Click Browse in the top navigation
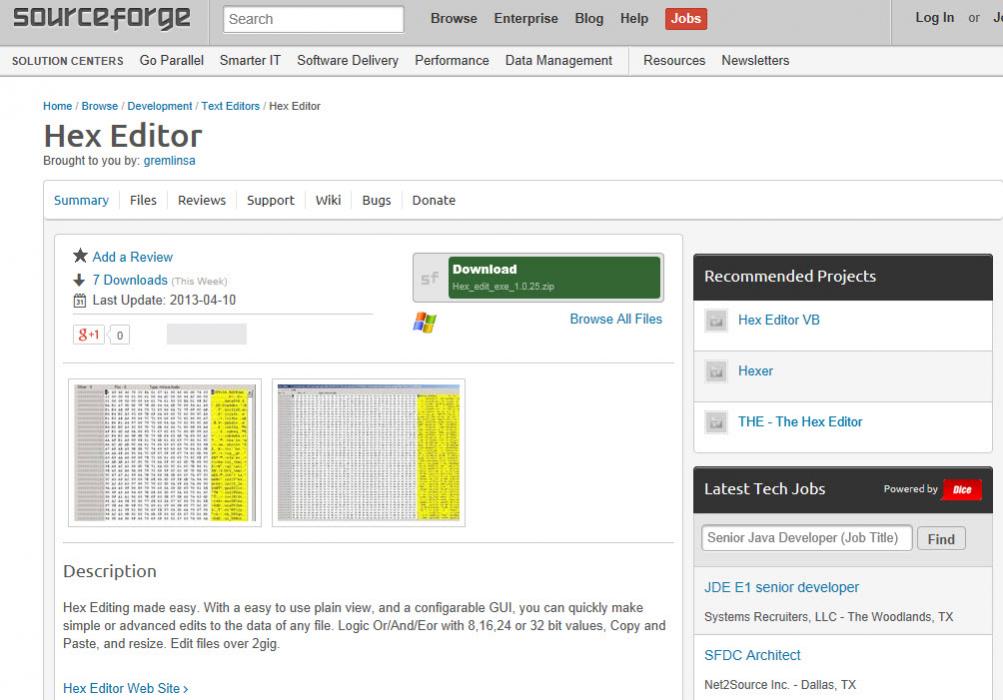 (454, 19)
